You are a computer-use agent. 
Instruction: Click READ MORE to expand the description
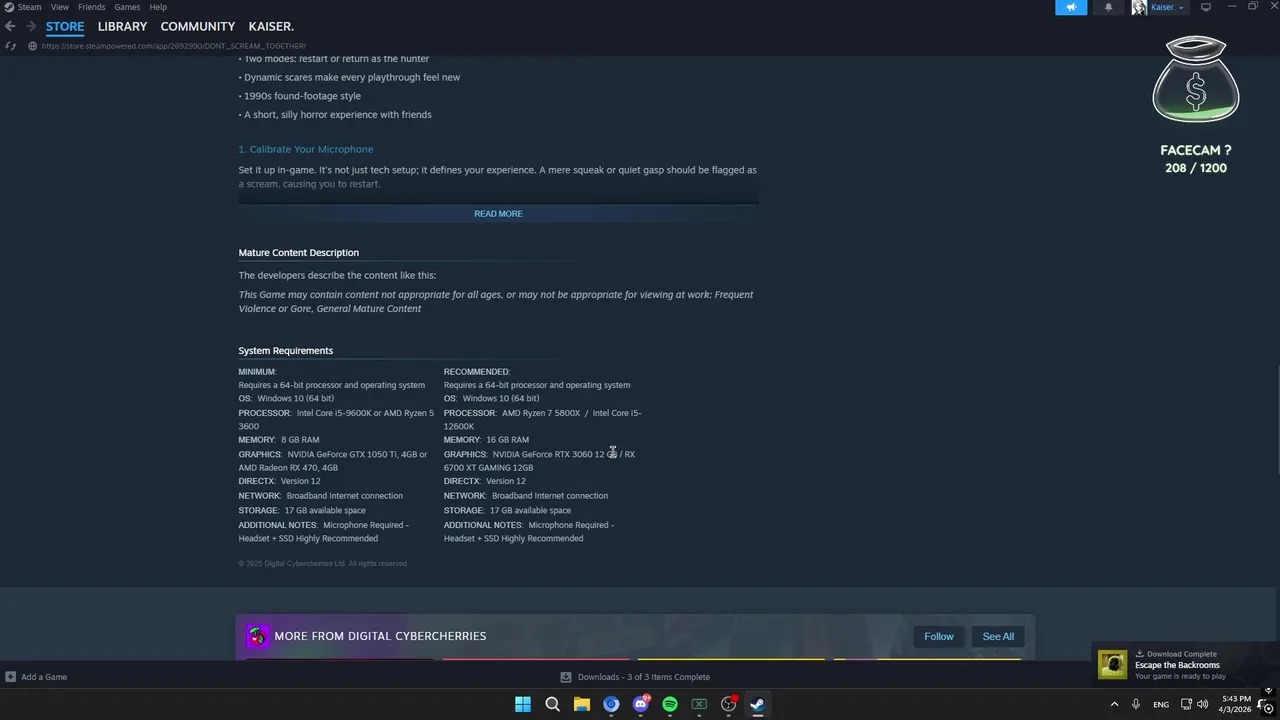point(498,214)
